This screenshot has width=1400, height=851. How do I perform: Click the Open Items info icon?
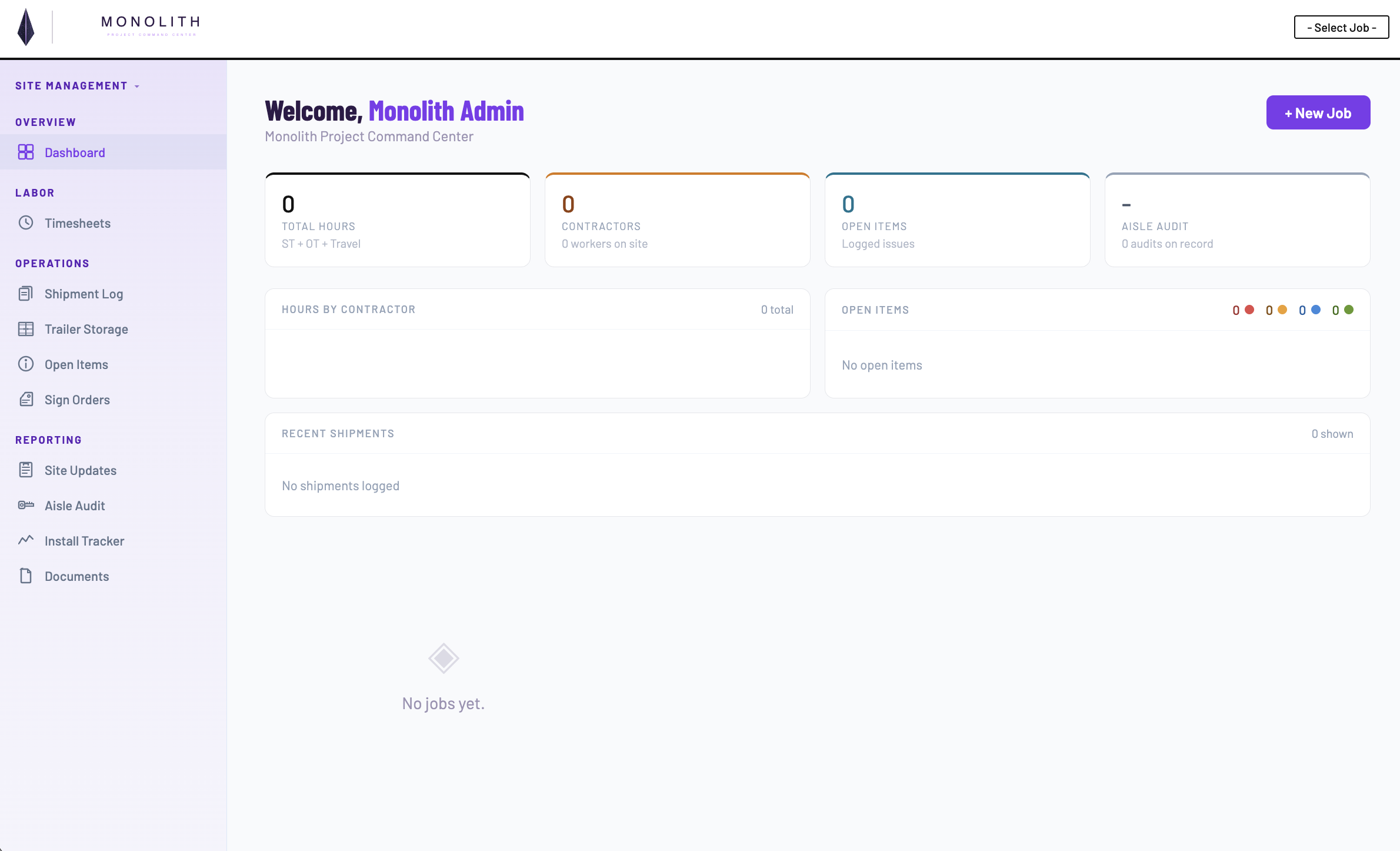coord(26,364)
